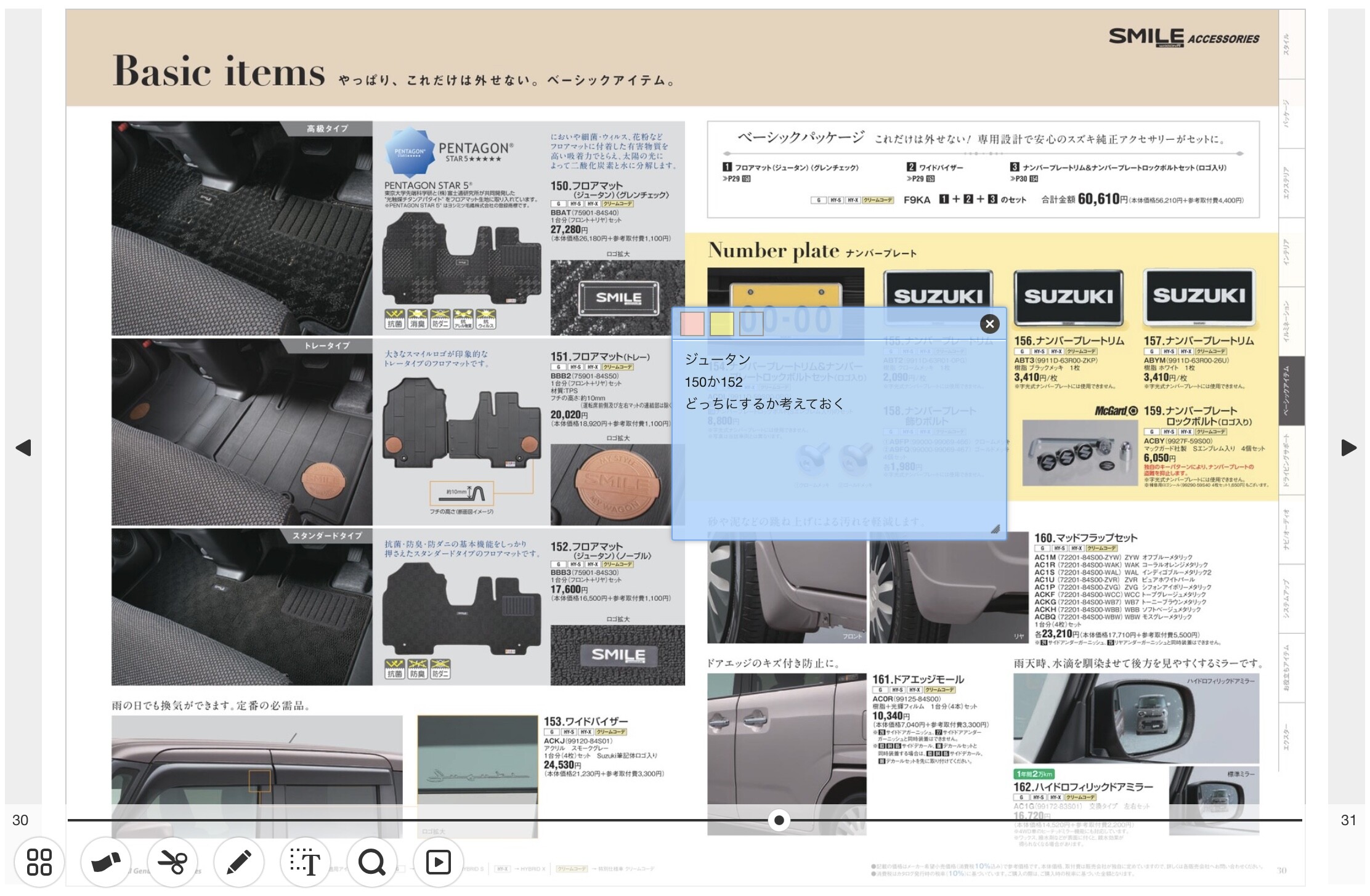Activate the scissors clipping tool
The image size is (1370, 896).
(172, 862)
